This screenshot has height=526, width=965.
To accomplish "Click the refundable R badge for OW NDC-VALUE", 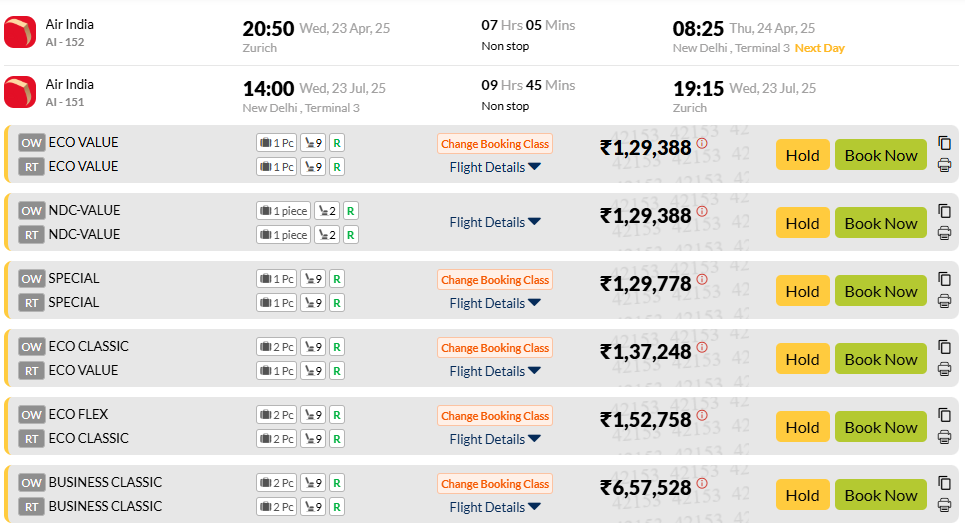I will (350, 211).
